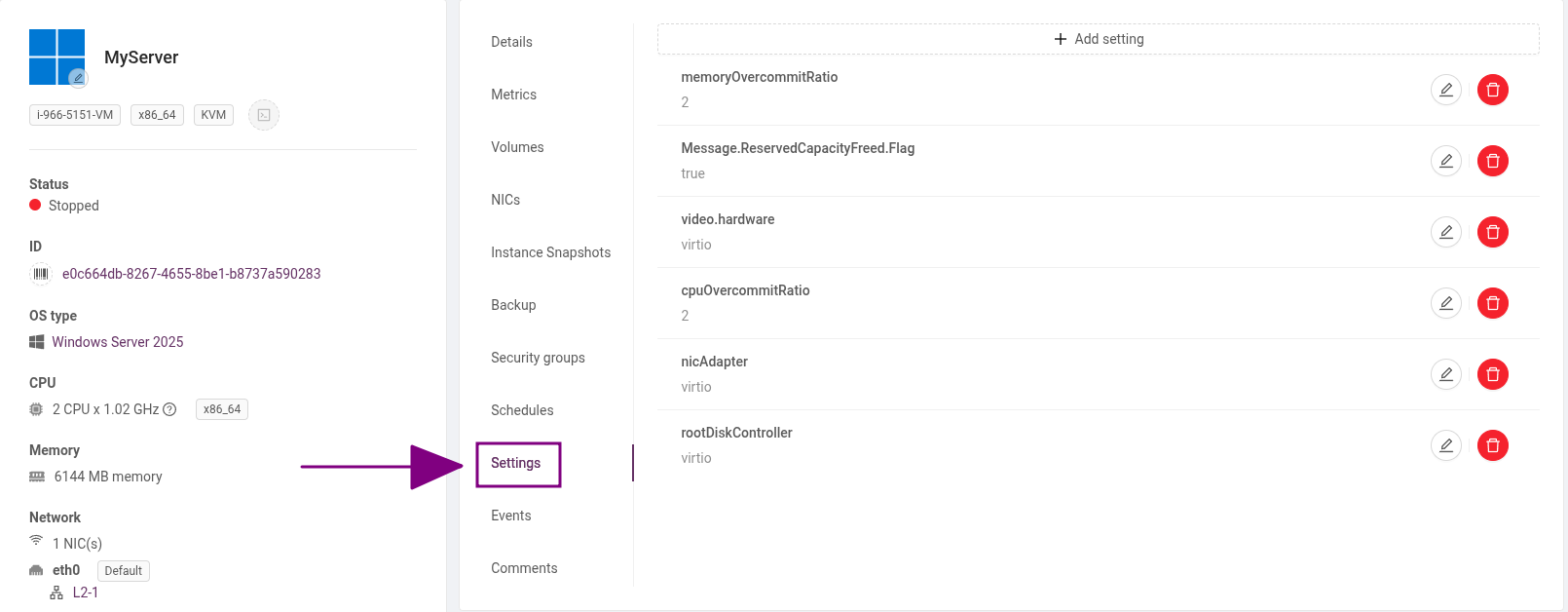Show CPU info via the question icon
Viewport: 1568px width, 612px height.
click(x=169, y=409)
